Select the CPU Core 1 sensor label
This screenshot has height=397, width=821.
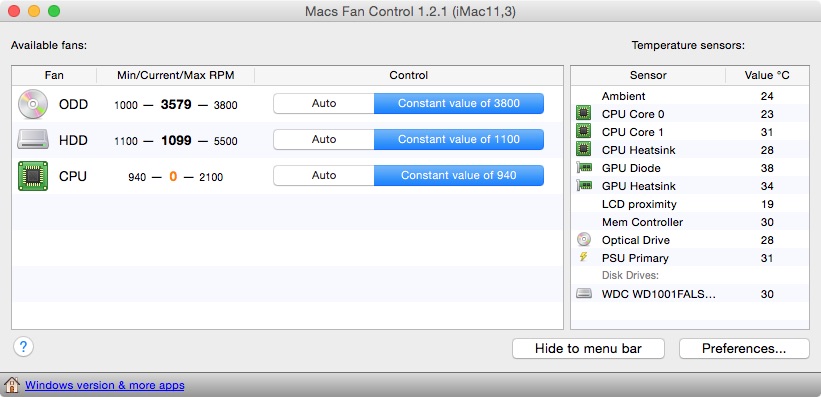click(633, 132)
